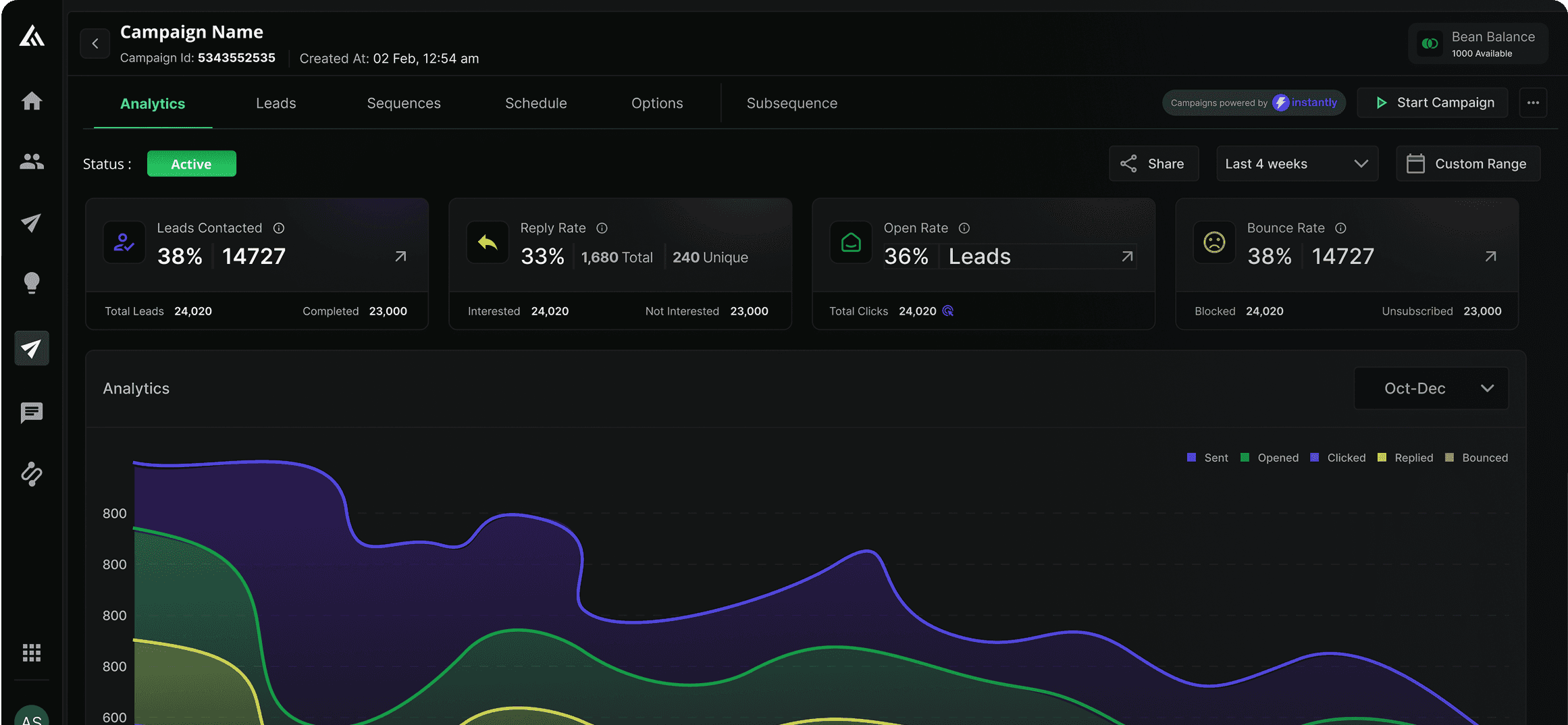Click the link integrations sidebar icon
This screenshot has width=1568, height=725.
tap(32, 474)
